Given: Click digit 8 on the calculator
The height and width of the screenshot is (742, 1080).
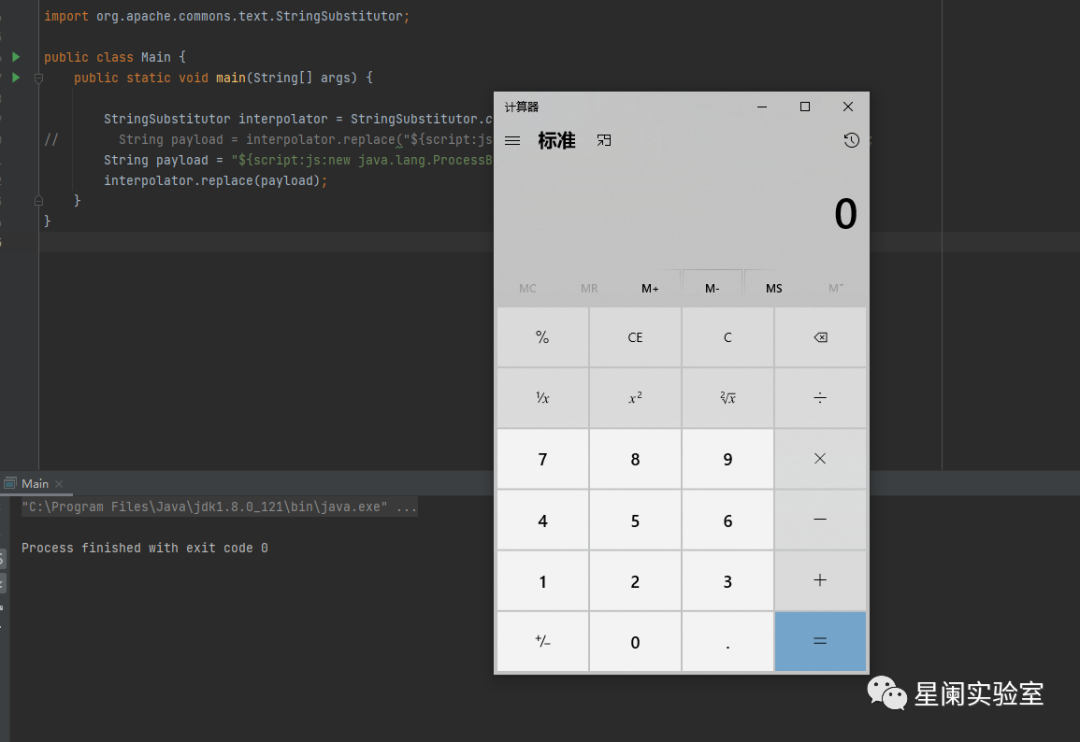Looking at the screenshot, I should (635, 459).
